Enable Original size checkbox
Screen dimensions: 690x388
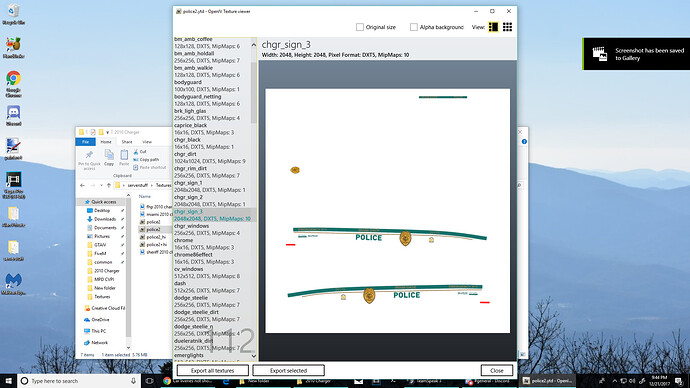(x=360, y=27)
